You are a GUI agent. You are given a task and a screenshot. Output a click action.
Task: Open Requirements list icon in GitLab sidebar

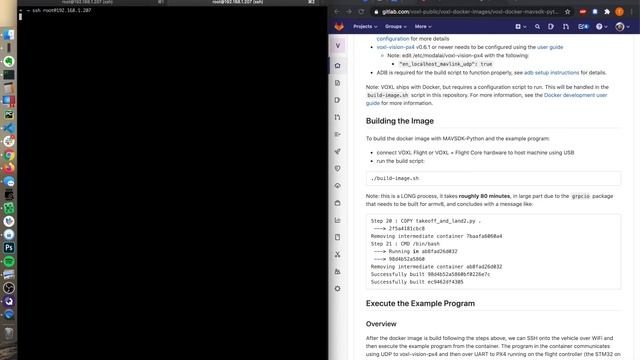tap(338, 134)
